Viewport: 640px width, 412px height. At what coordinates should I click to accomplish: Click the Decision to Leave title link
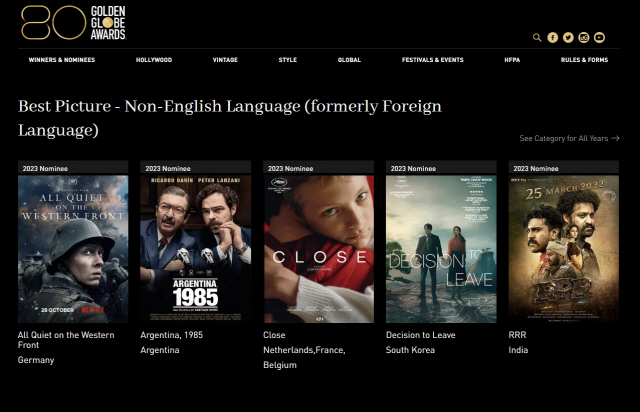[x=420, y=335]
